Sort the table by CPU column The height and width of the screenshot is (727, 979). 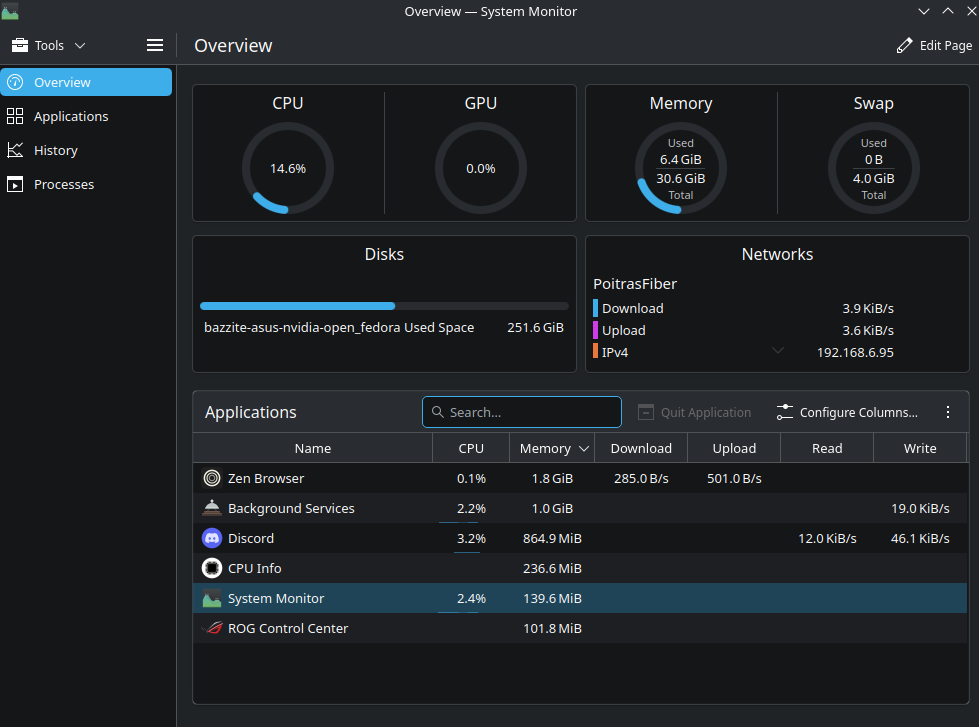pyautogui.click(x=471, y=448)
